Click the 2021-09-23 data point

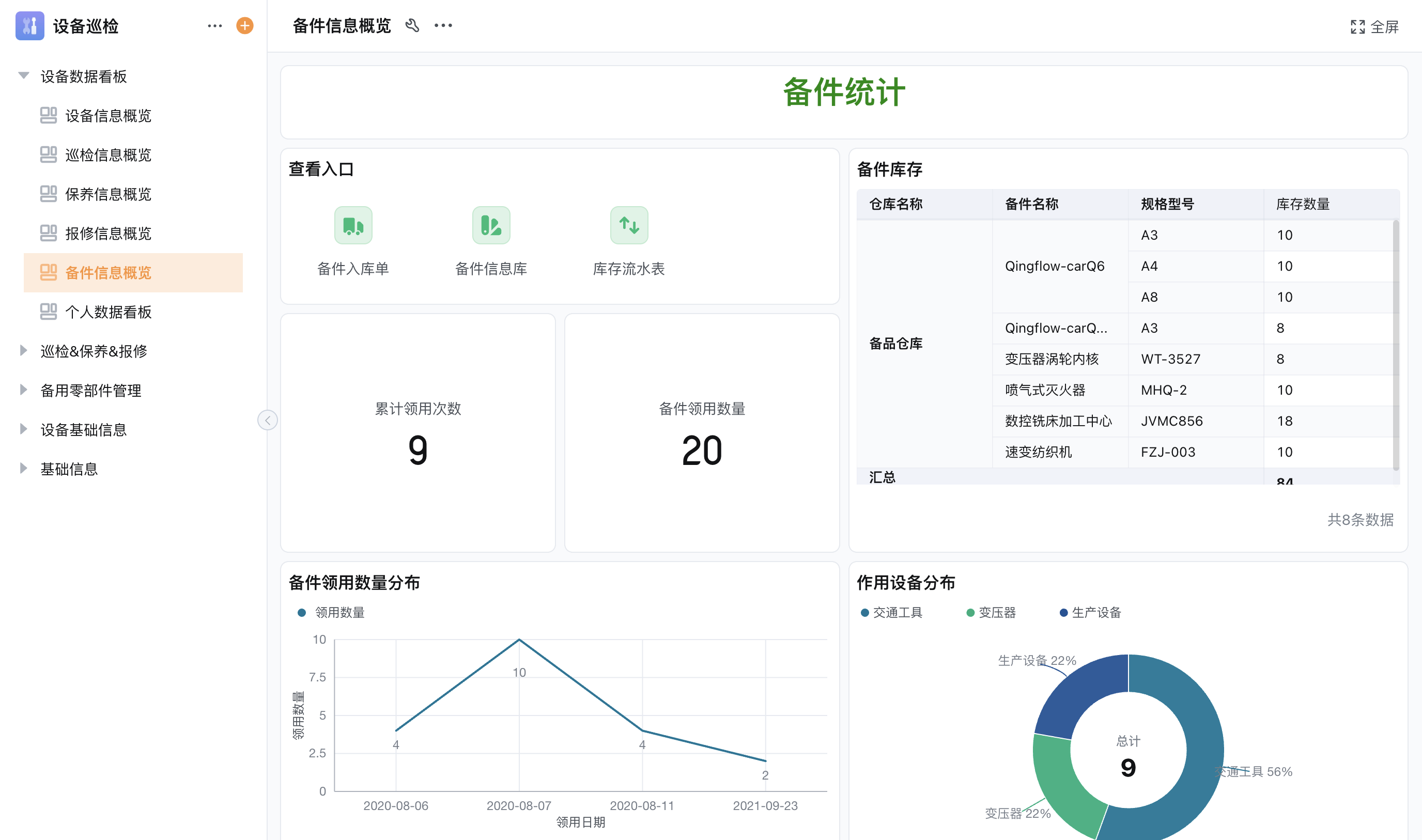pyautogui.click(x=765, y=761)
